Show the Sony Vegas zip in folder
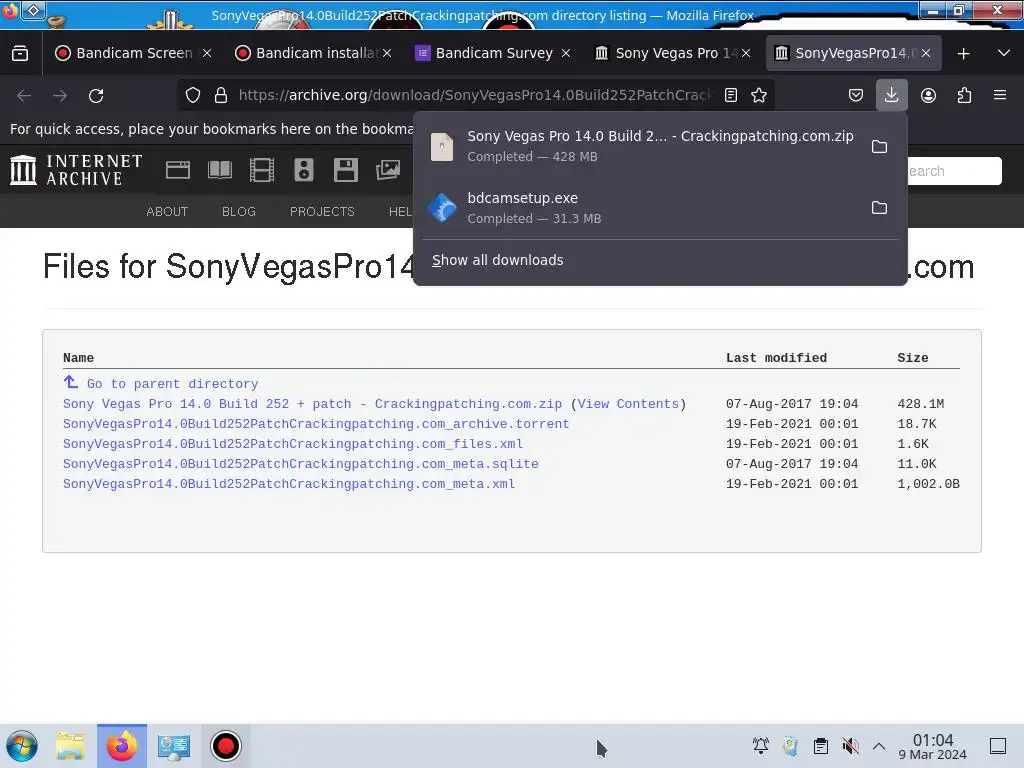 point(880,146)
